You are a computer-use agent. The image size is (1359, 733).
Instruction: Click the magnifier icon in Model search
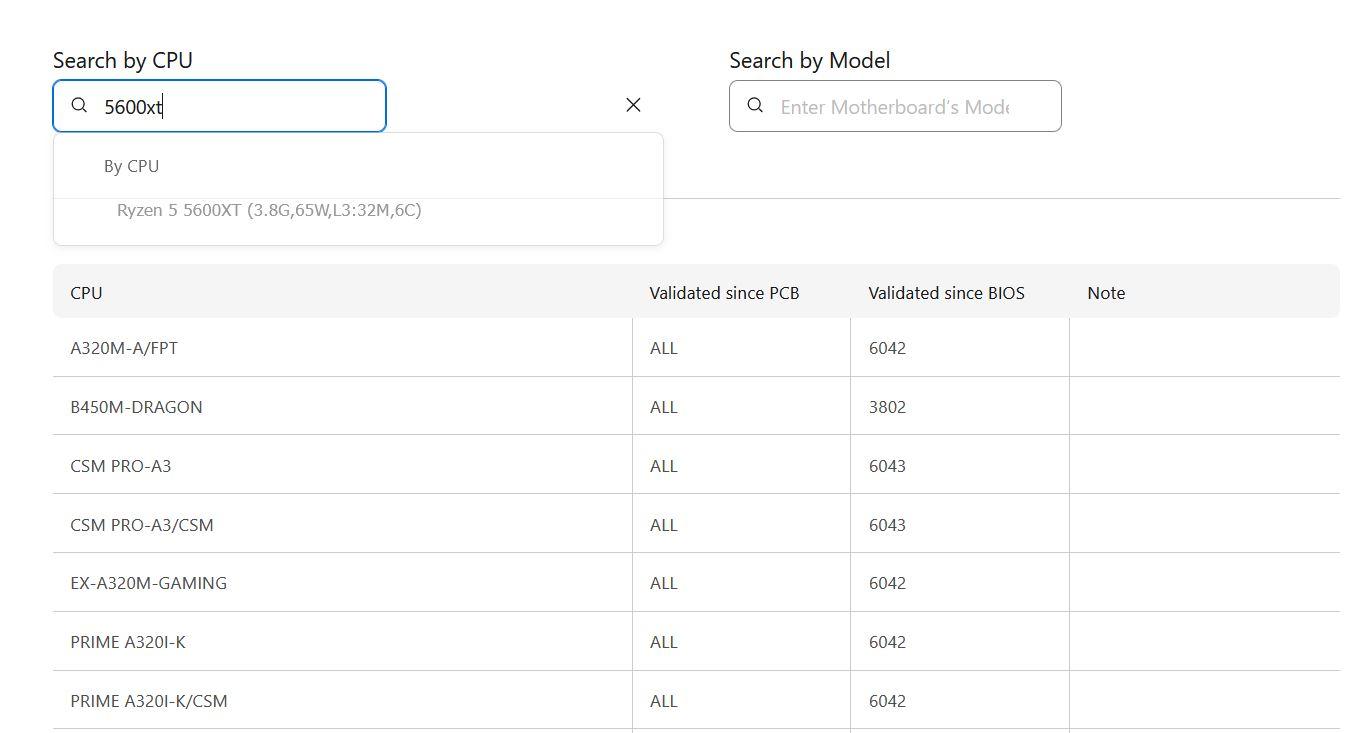[755, 106]
